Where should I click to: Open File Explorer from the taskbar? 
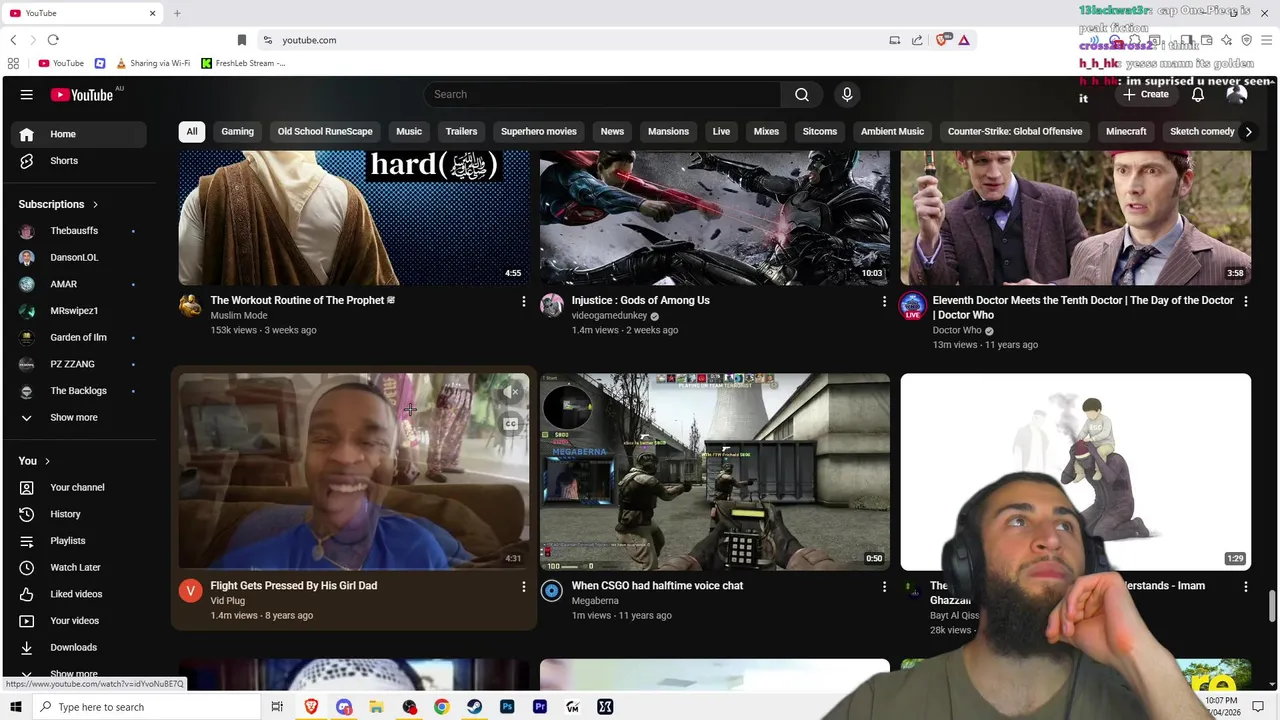[x=376, y=707]
